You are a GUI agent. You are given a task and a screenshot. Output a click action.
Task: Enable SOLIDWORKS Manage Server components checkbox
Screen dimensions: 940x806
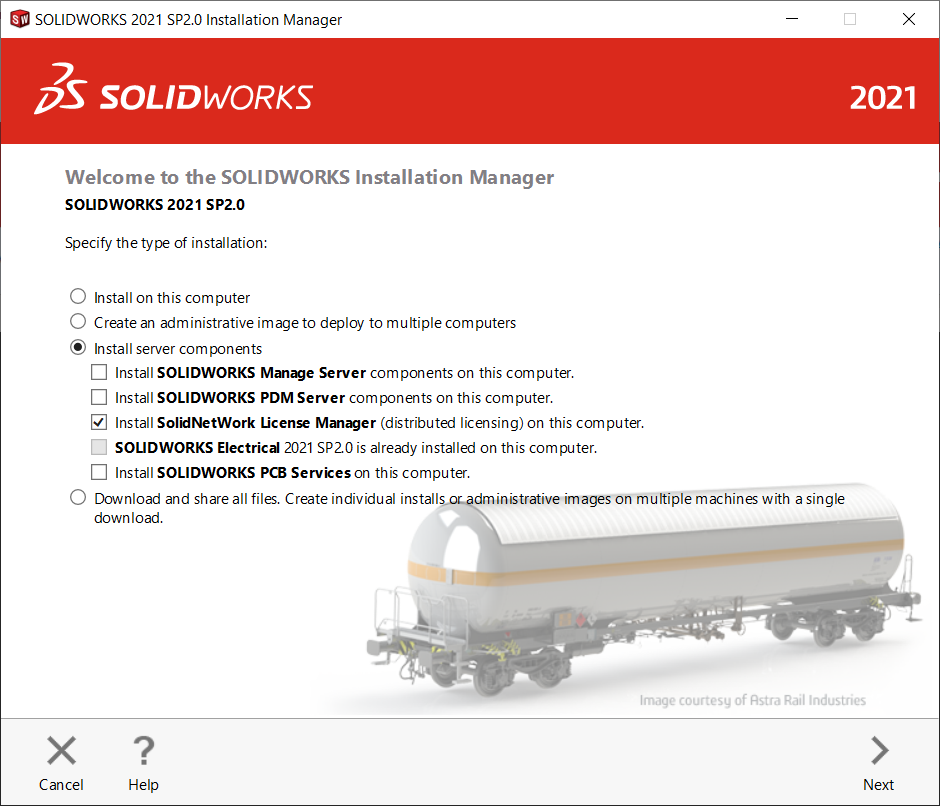click(x=99, y=371)
